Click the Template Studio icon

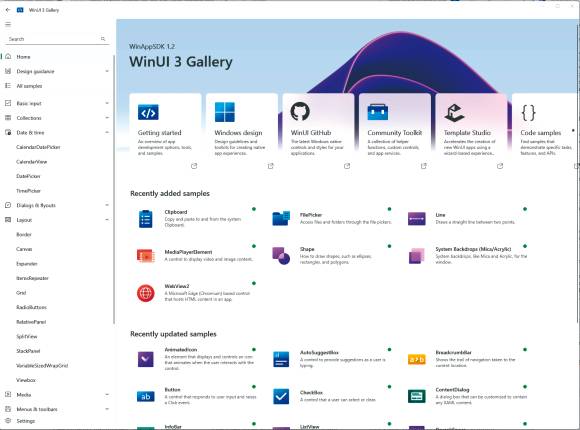[x=454, y=112]
